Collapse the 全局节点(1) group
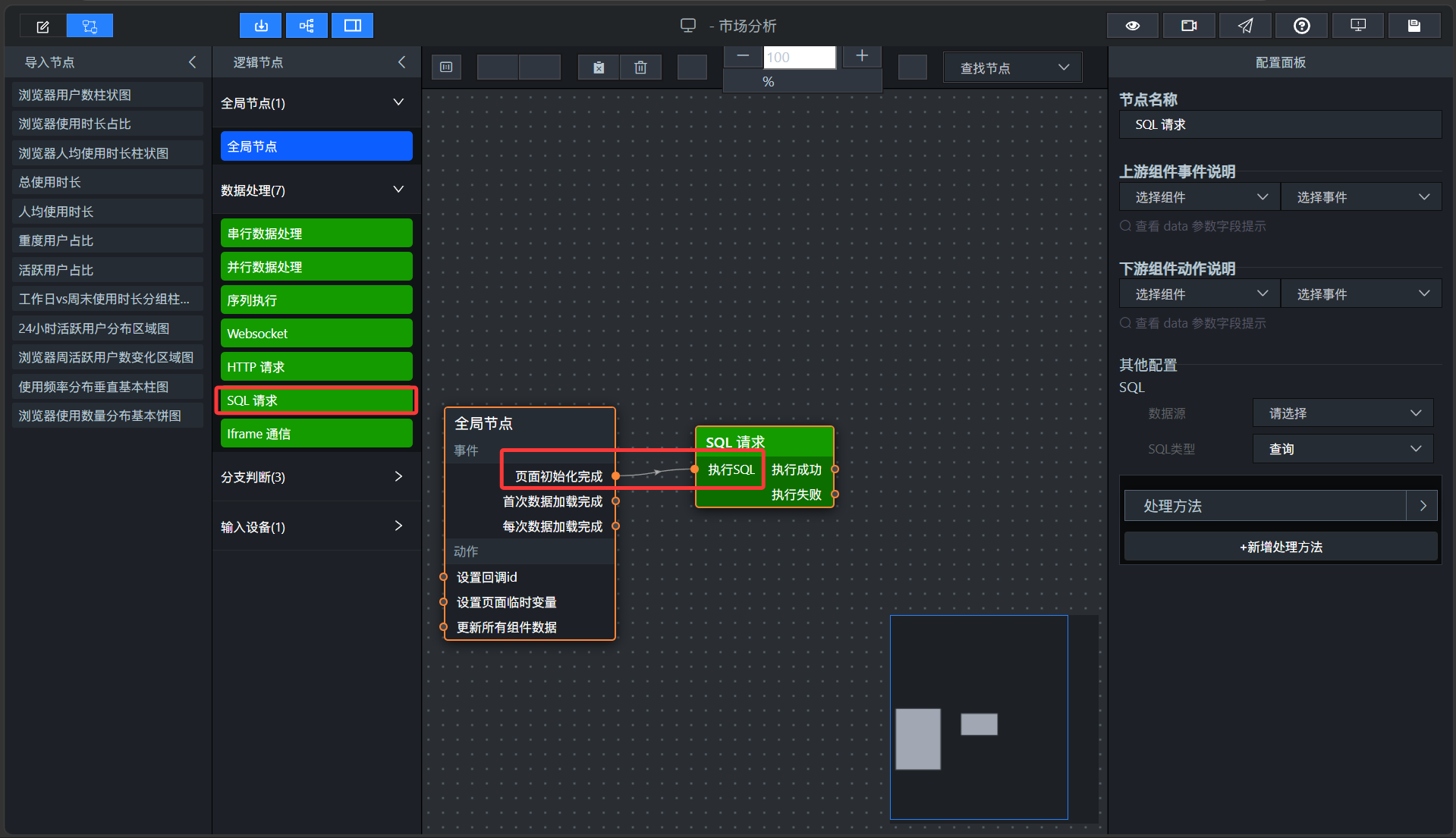Viewport: 1456px width, 838px height. [x=398, y=102]
